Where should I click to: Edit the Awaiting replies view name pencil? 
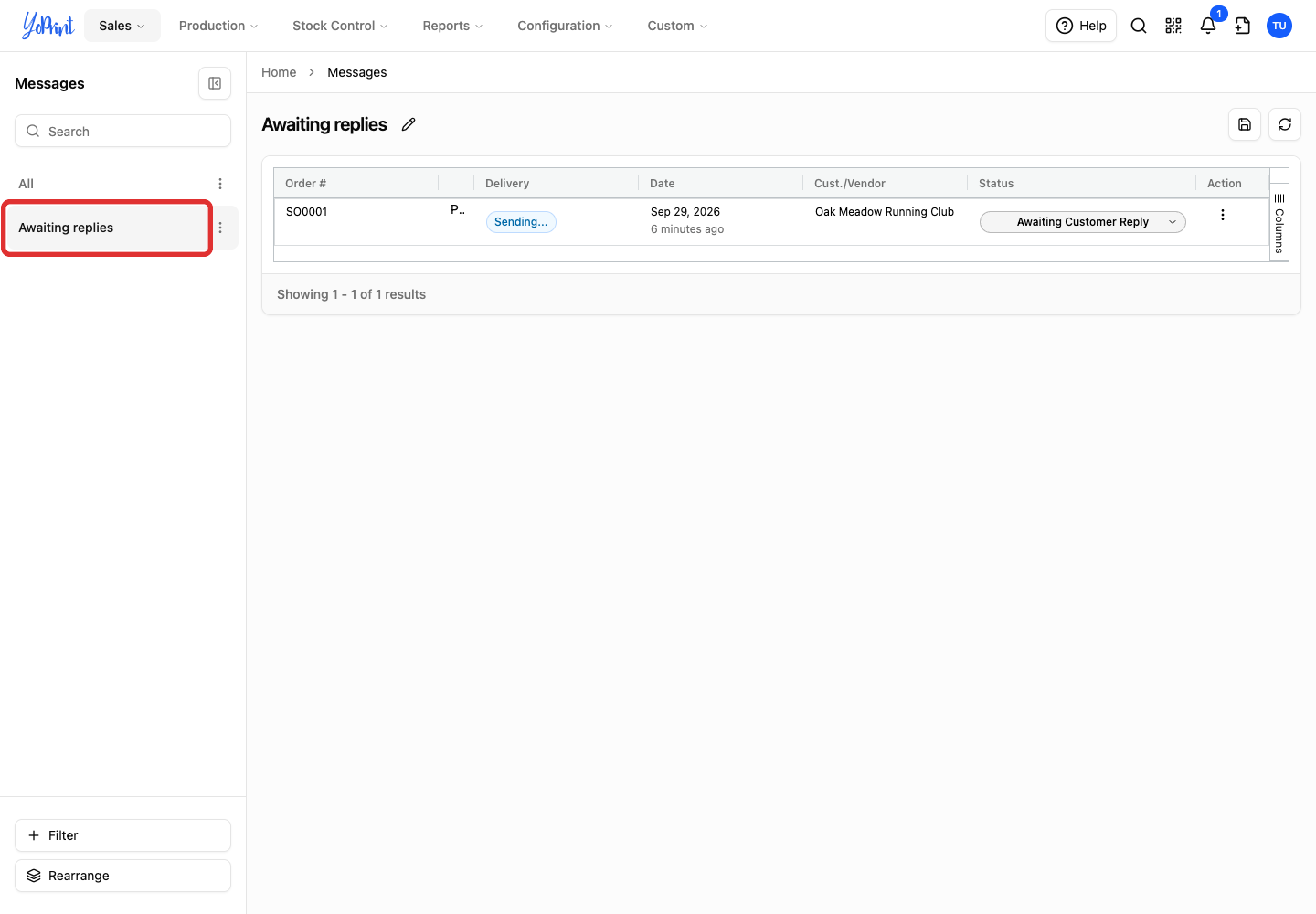point(409,124)
